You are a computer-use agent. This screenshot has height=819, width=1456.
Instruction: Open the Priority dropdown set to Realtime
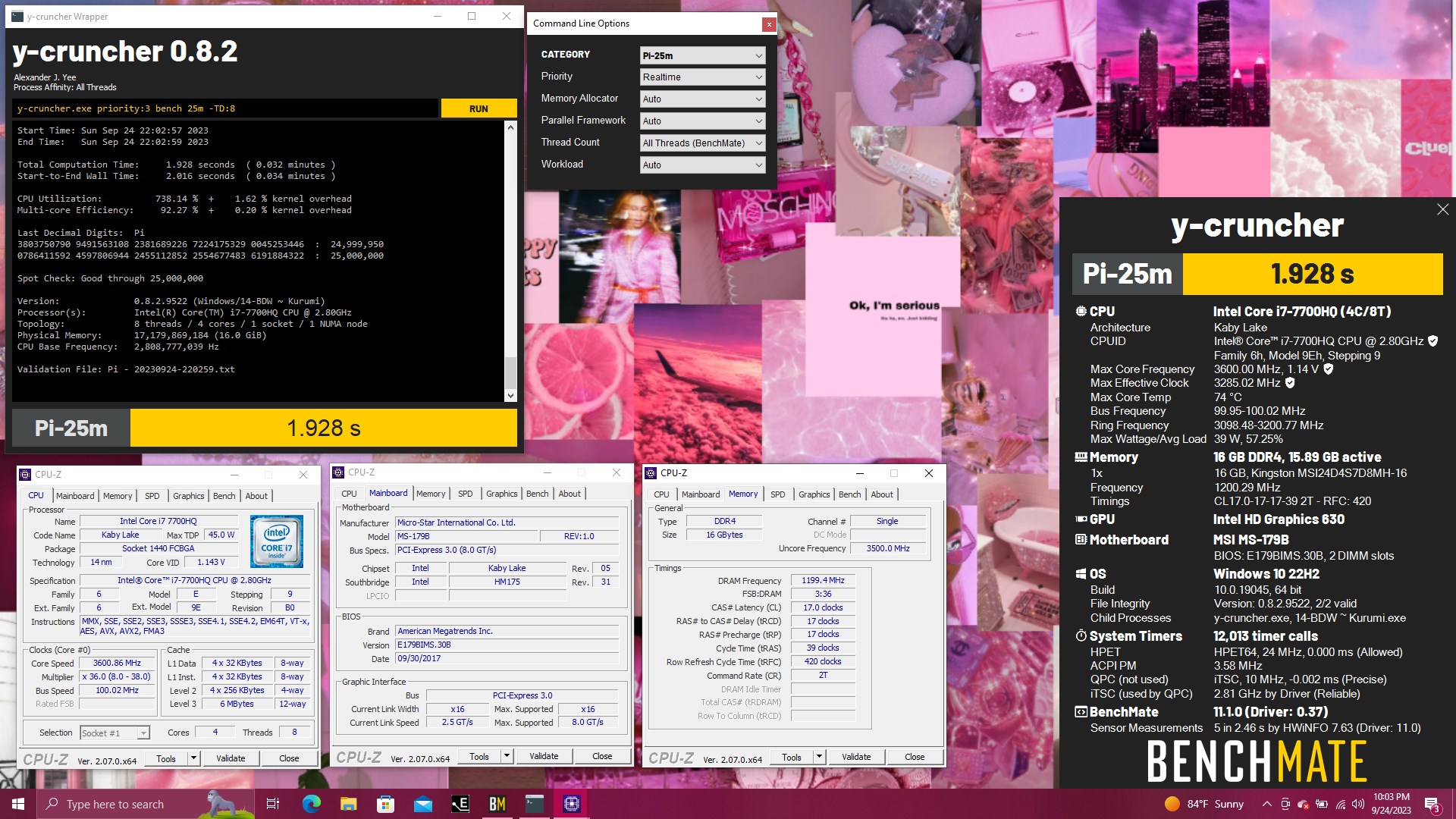[x=702, y=77]
